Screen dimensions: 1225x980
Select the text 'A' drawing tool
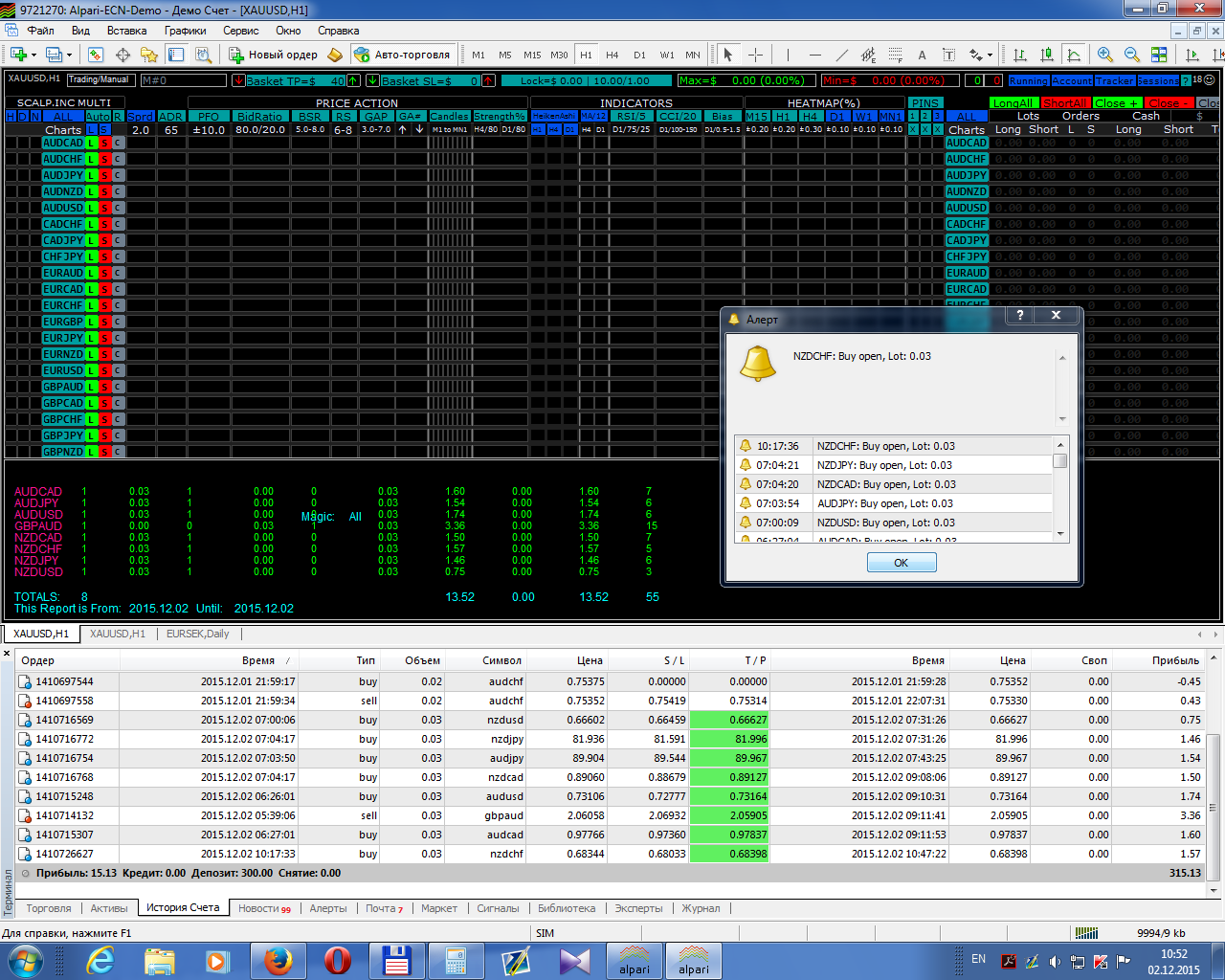(922, 55)
